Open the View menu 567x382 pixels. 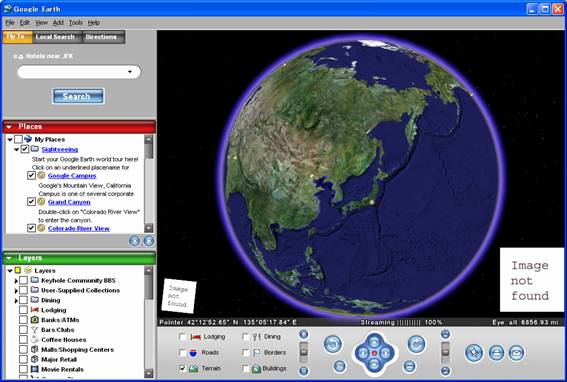pyautogui.click(x=41, y=22)
